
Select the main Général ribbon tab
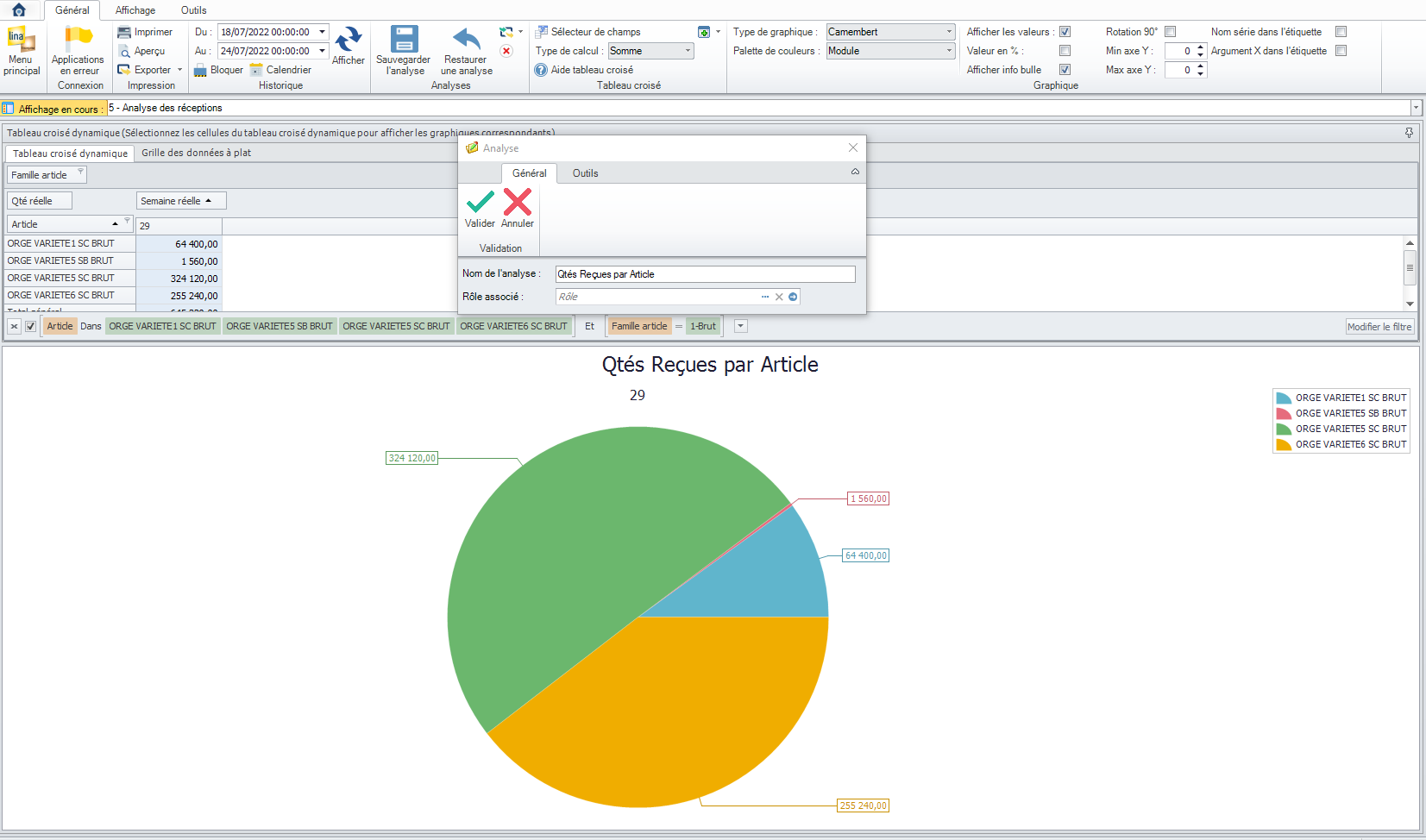pyautogui.click(x=72, y=10)
